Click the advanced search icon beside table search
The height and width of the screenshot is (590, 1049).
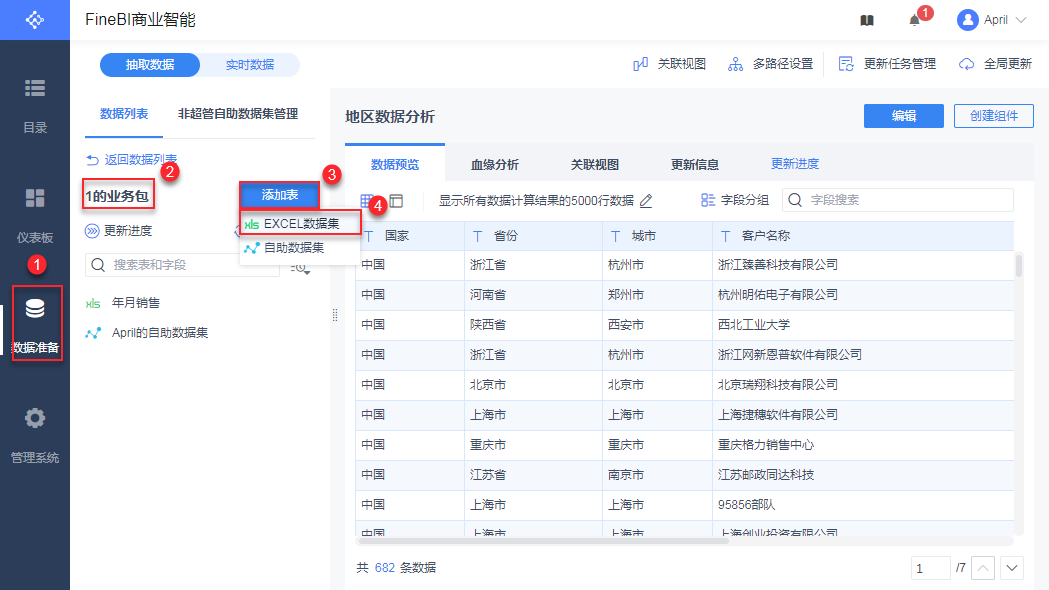(300, 268)
